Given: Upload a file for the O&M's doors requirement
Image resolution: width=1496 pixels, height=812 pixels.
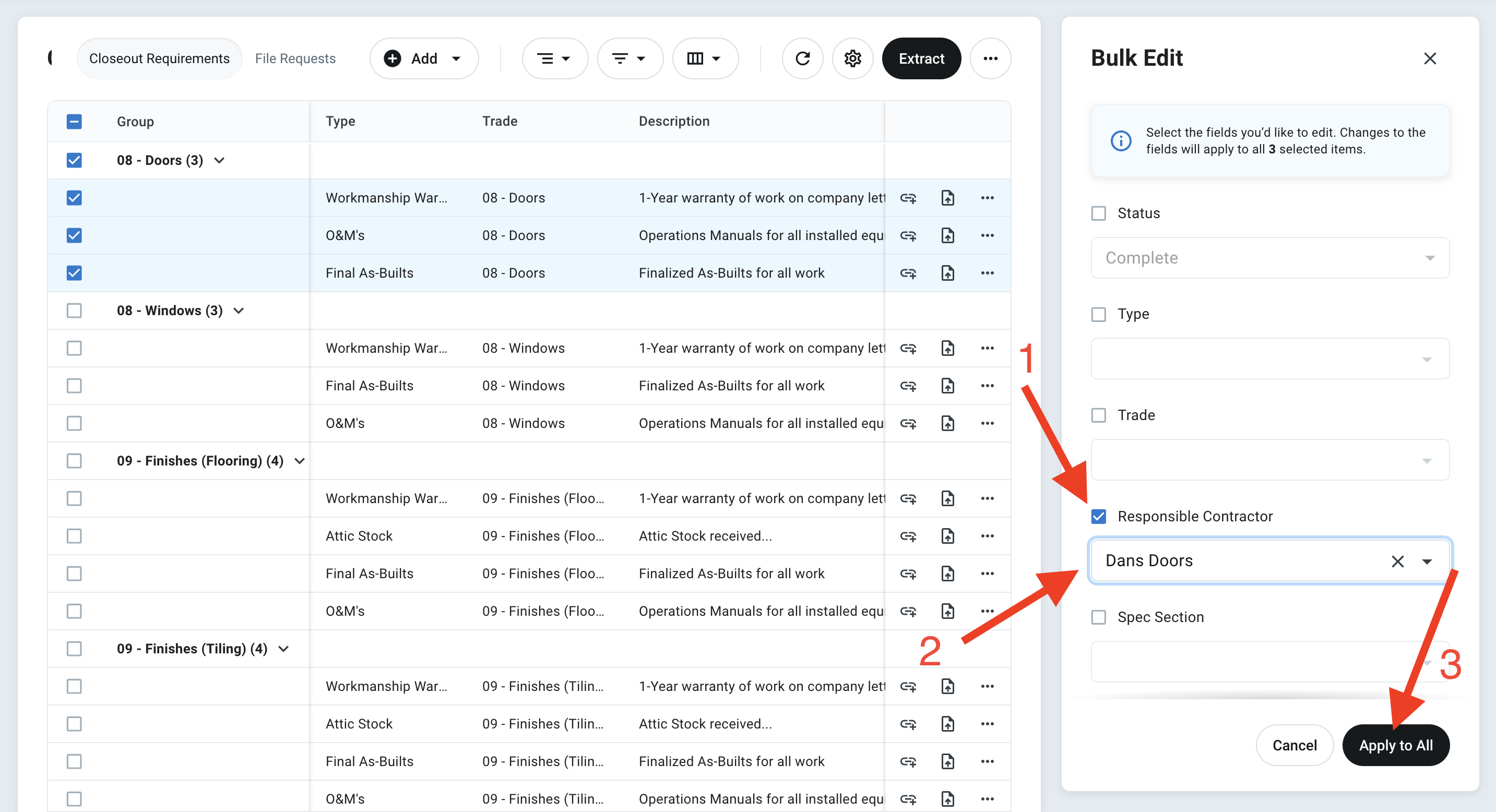Looking at the screenshot, I should coord(947,235).
